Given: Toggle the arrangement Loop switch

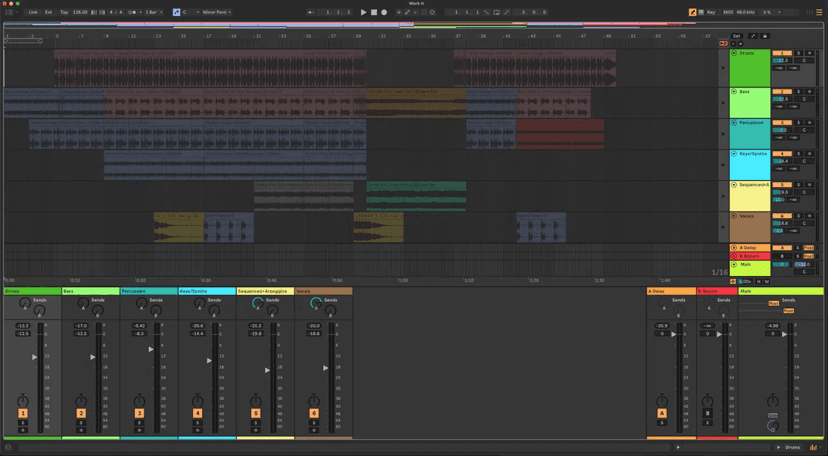Looking at the screenshot, I should [496, 12].
